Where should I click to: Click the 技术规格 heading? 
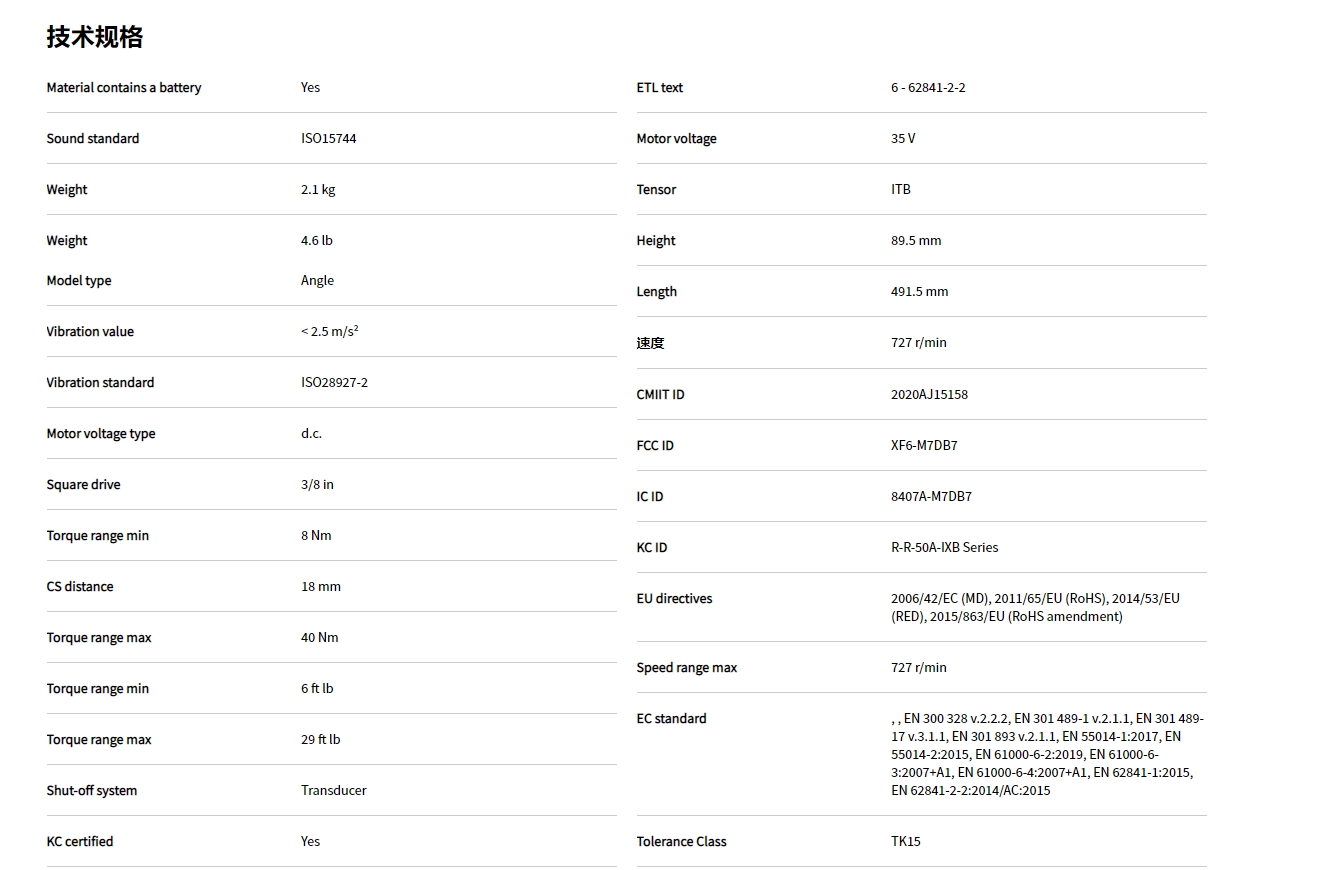click(95, 37)
